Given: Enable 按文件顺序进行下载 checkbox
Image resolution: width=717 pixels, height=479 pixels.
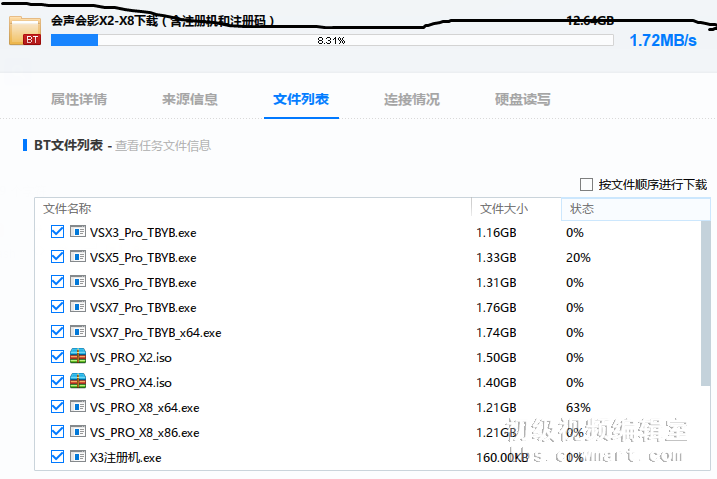Looking at the screenshot, I should click(586, 185).
